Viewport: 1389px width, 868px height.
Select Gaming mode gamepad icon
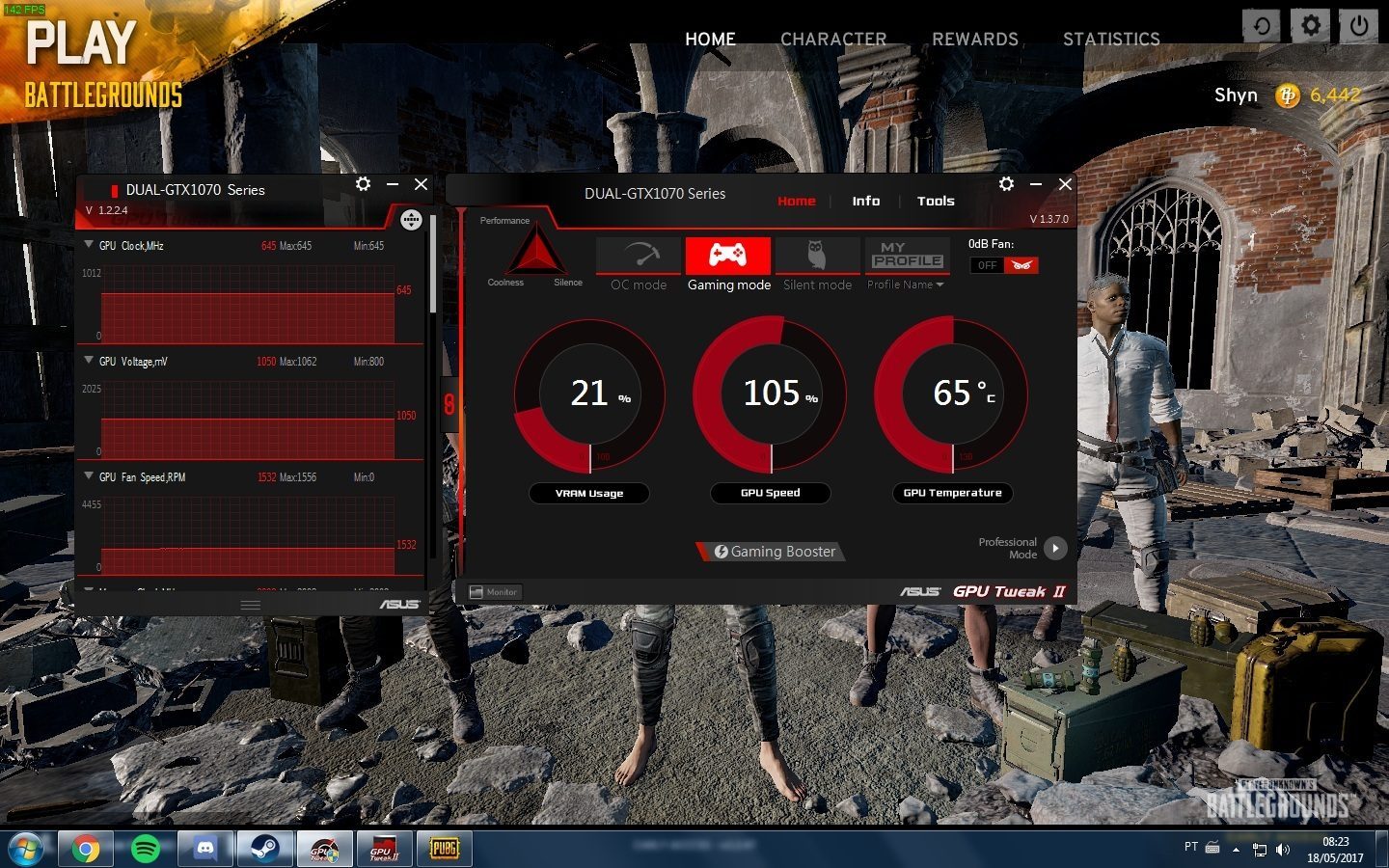[728, 256]
